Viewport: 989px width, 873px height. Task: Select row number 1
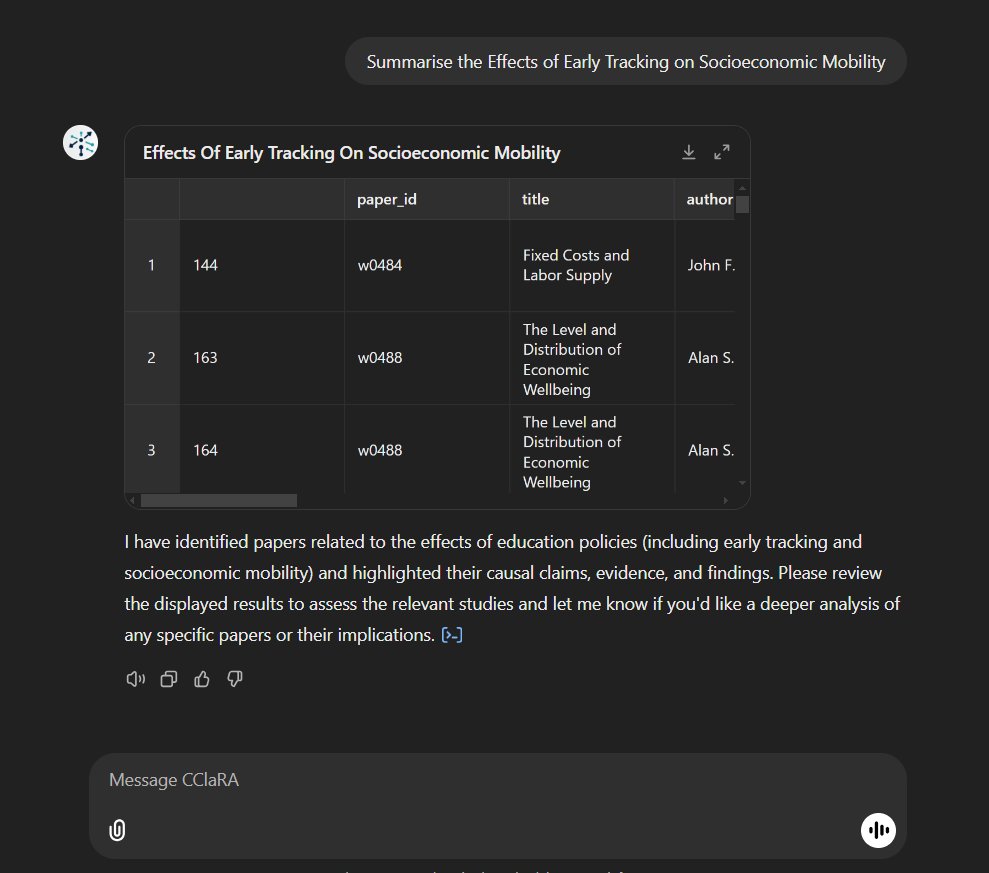152,266
